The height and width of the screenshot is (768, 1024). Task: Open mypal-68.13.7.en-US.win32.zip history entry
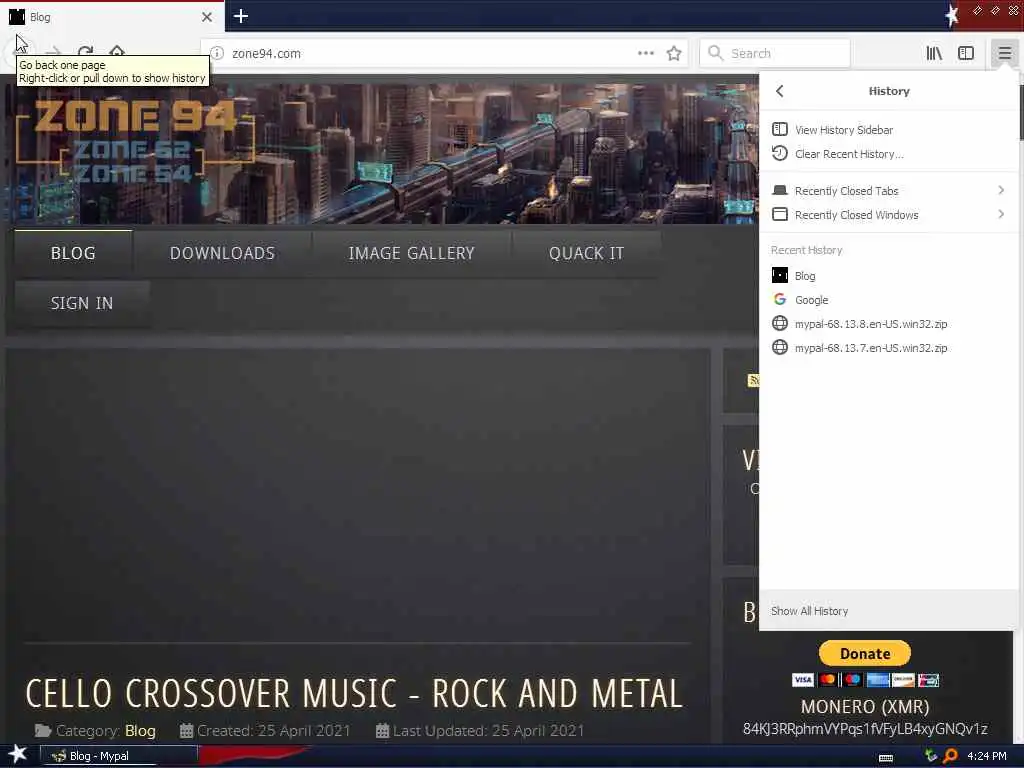tap(888, 348)
